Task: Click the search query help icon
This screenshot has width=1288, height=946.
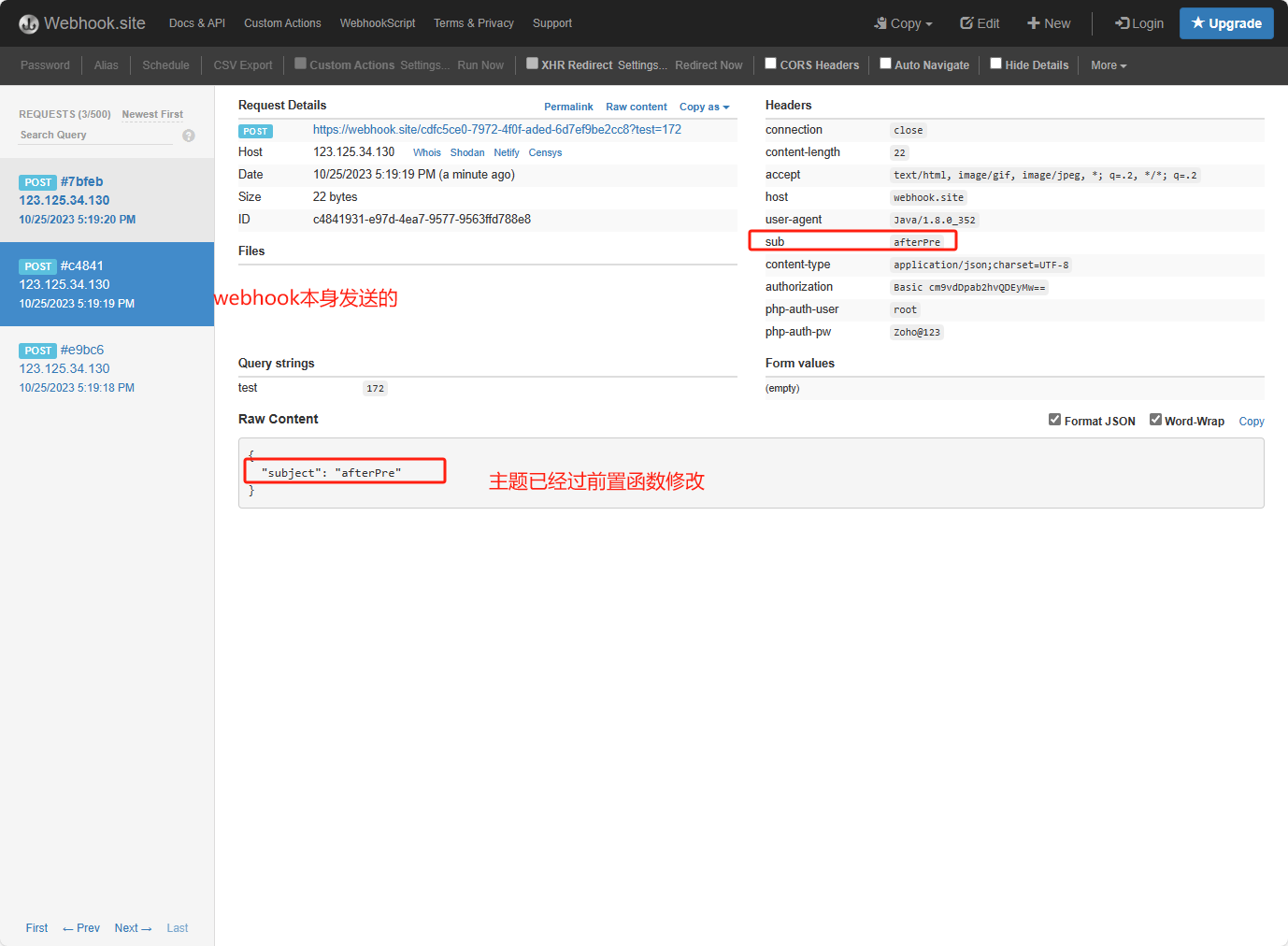Action: click(x=189, y=136)
